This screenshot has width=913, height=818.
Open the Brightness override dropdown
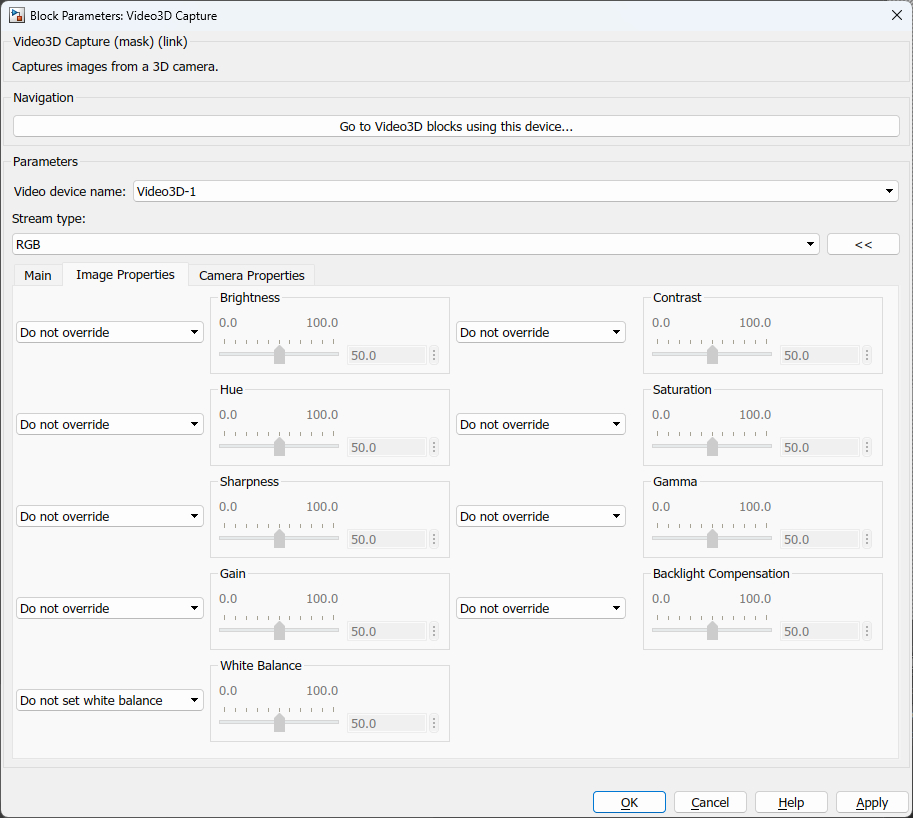click(109, 331)
